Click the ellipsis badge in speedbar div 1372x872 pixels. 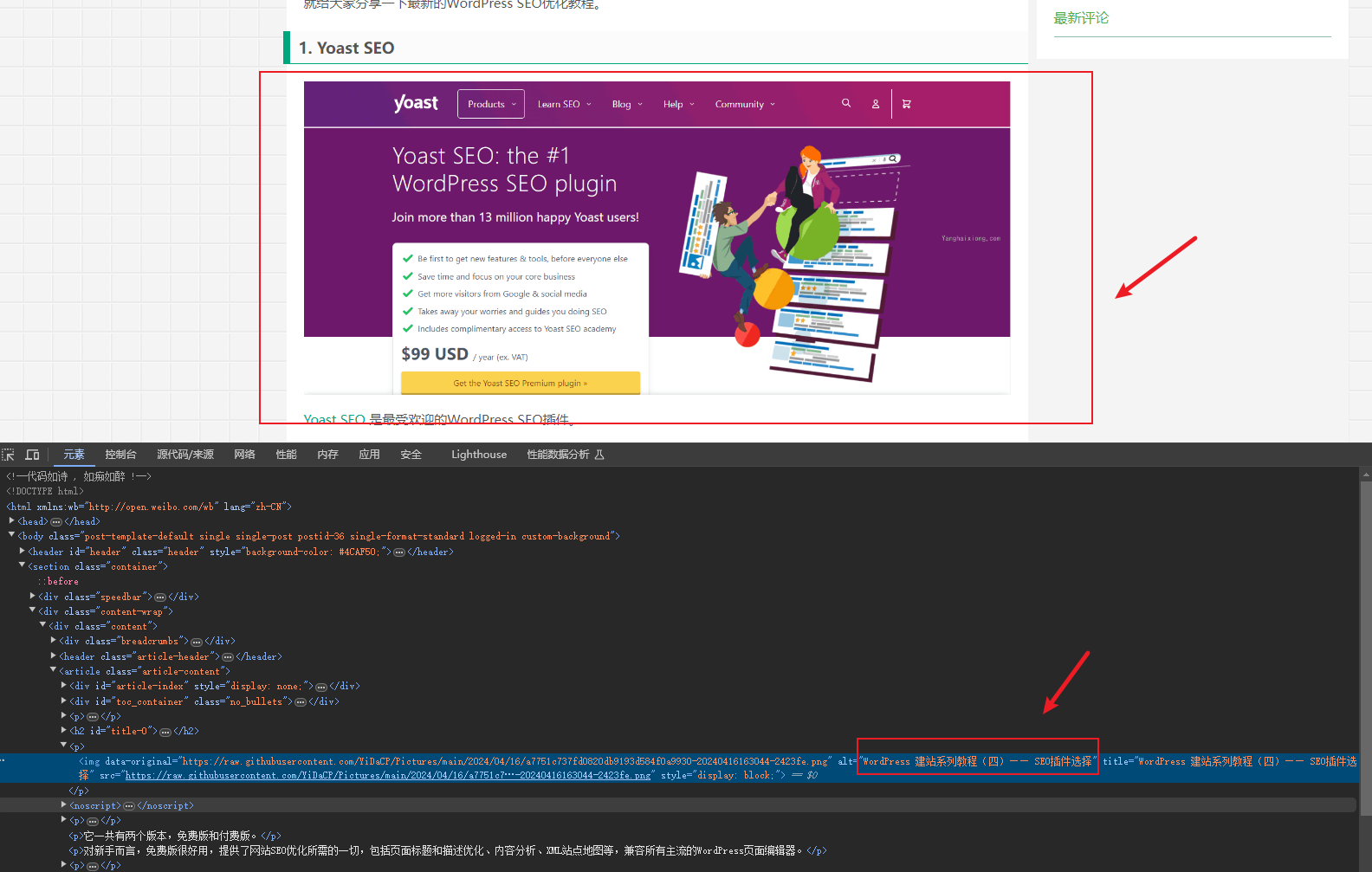coord(160,597)
